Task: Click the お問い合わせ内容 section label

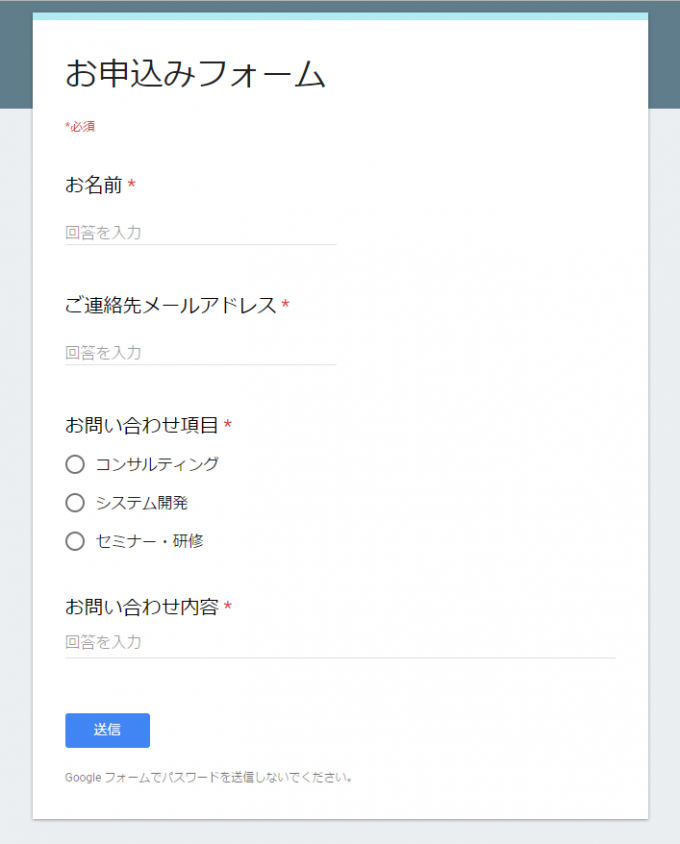Action: coord(143,605)
